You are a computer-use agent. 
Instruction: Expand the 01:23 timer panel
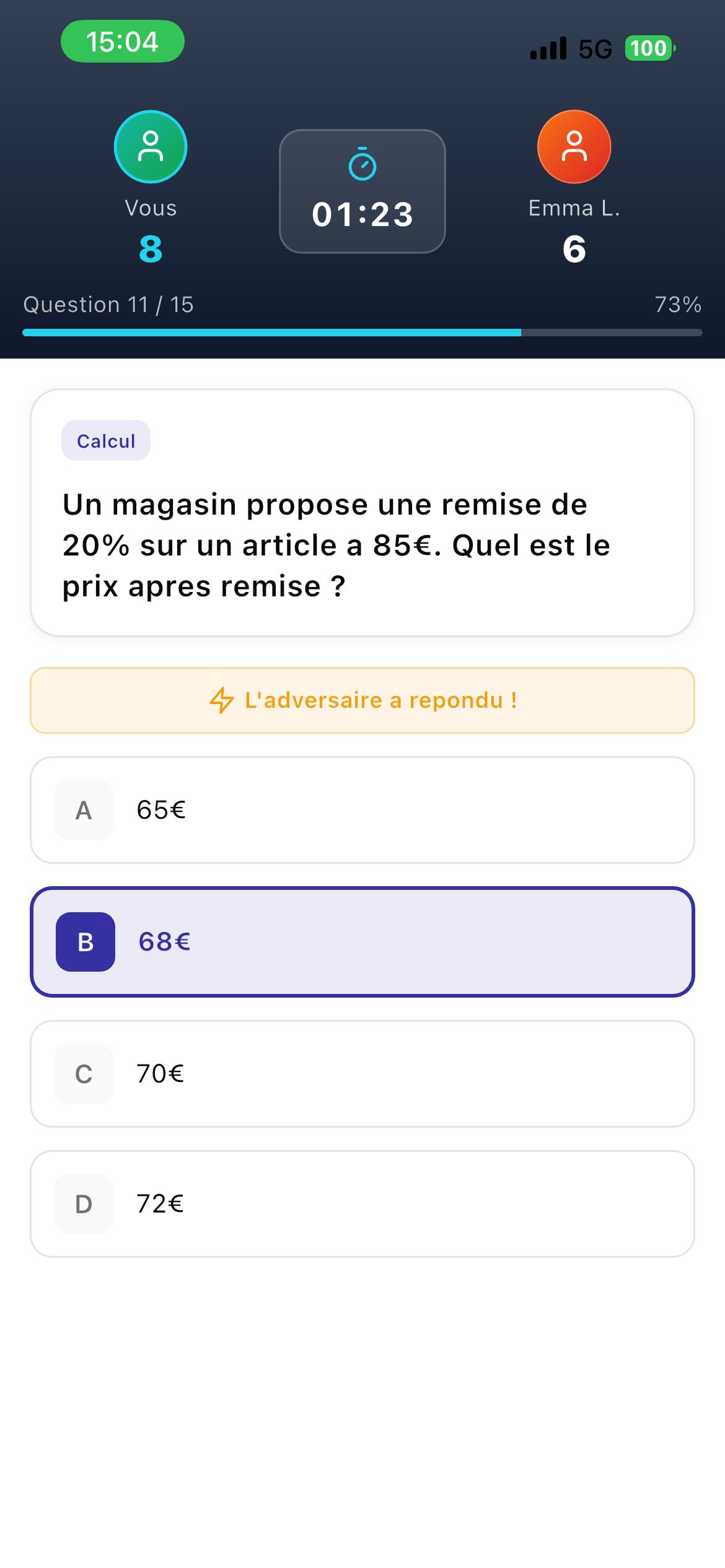[x=362, y=191]
